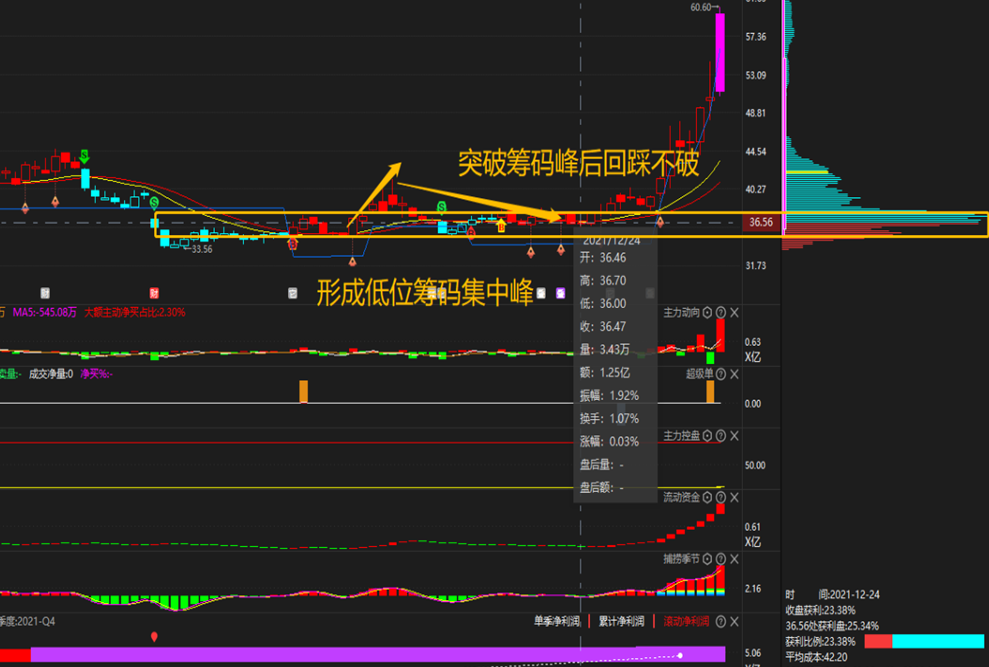Click the 成交净量:0 readout
The width and height of the screenshot is (989, 667).
[51, 374]
